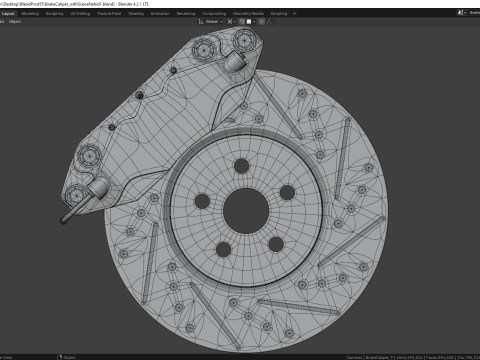Screen dimensions: 480x360
Task: Click BrakeCaliper object name in status bar
Action: tap(378, 357)
